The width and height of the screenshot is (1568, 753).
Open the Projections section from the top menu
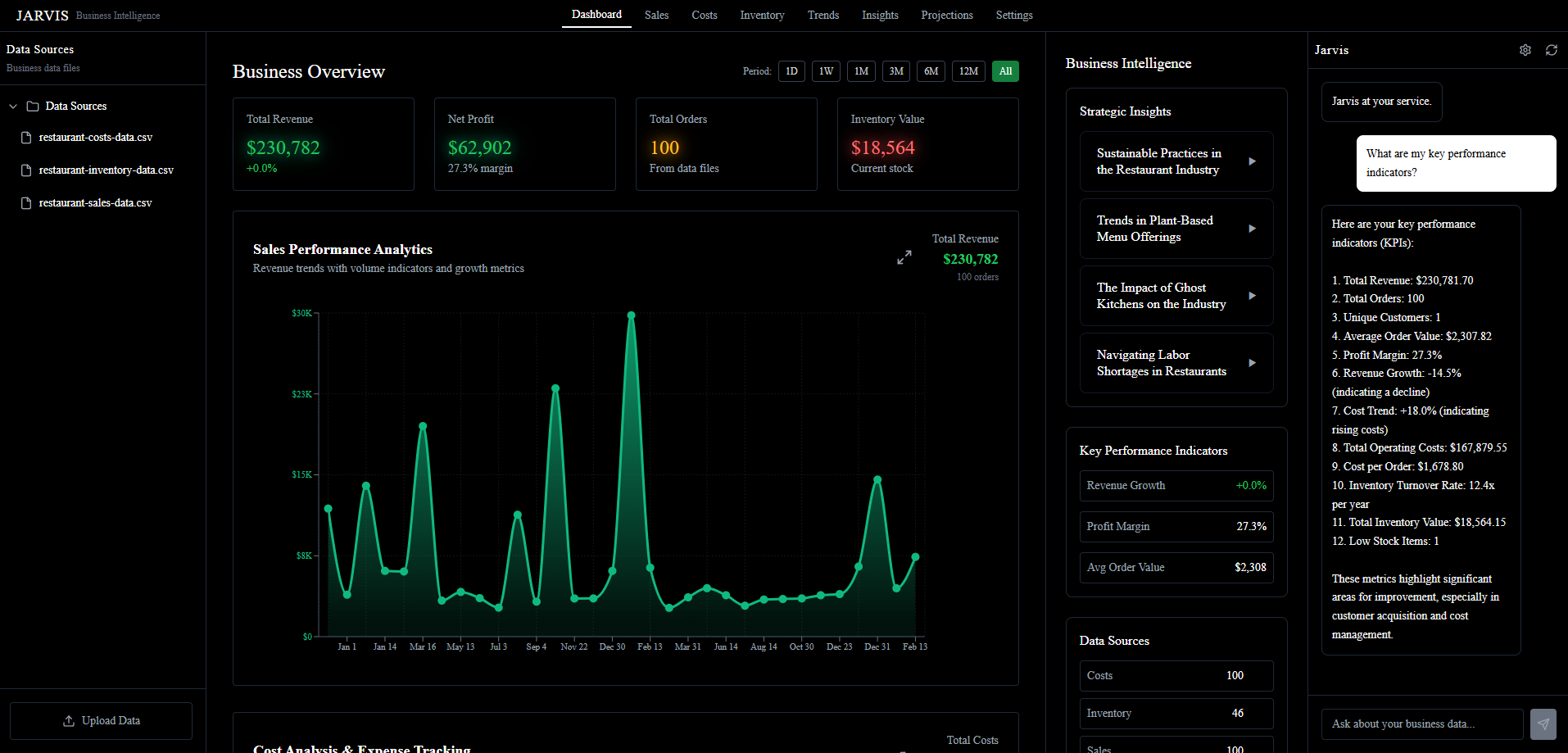(946, 15)
